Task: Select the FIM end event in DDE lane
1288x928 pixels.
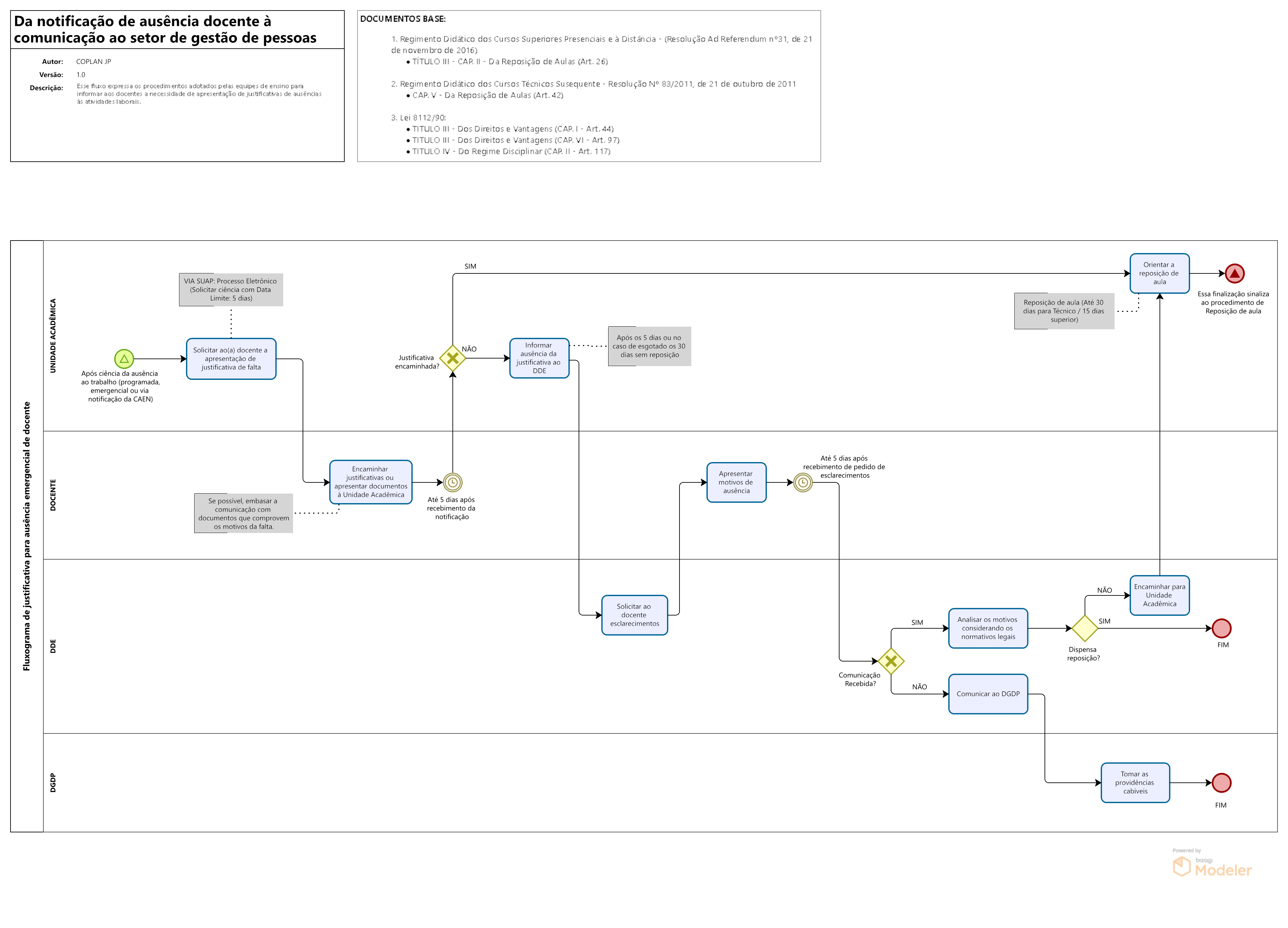Action: (x=1222, y=629)
